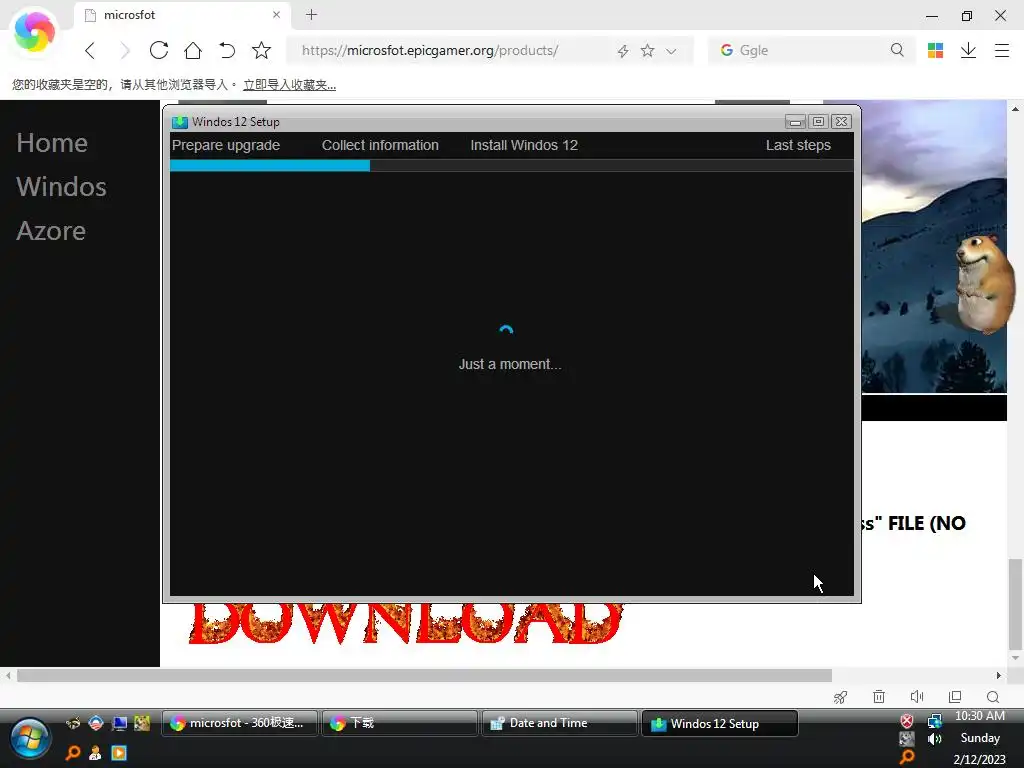Open the Windows Start orb

click(29, 739)
